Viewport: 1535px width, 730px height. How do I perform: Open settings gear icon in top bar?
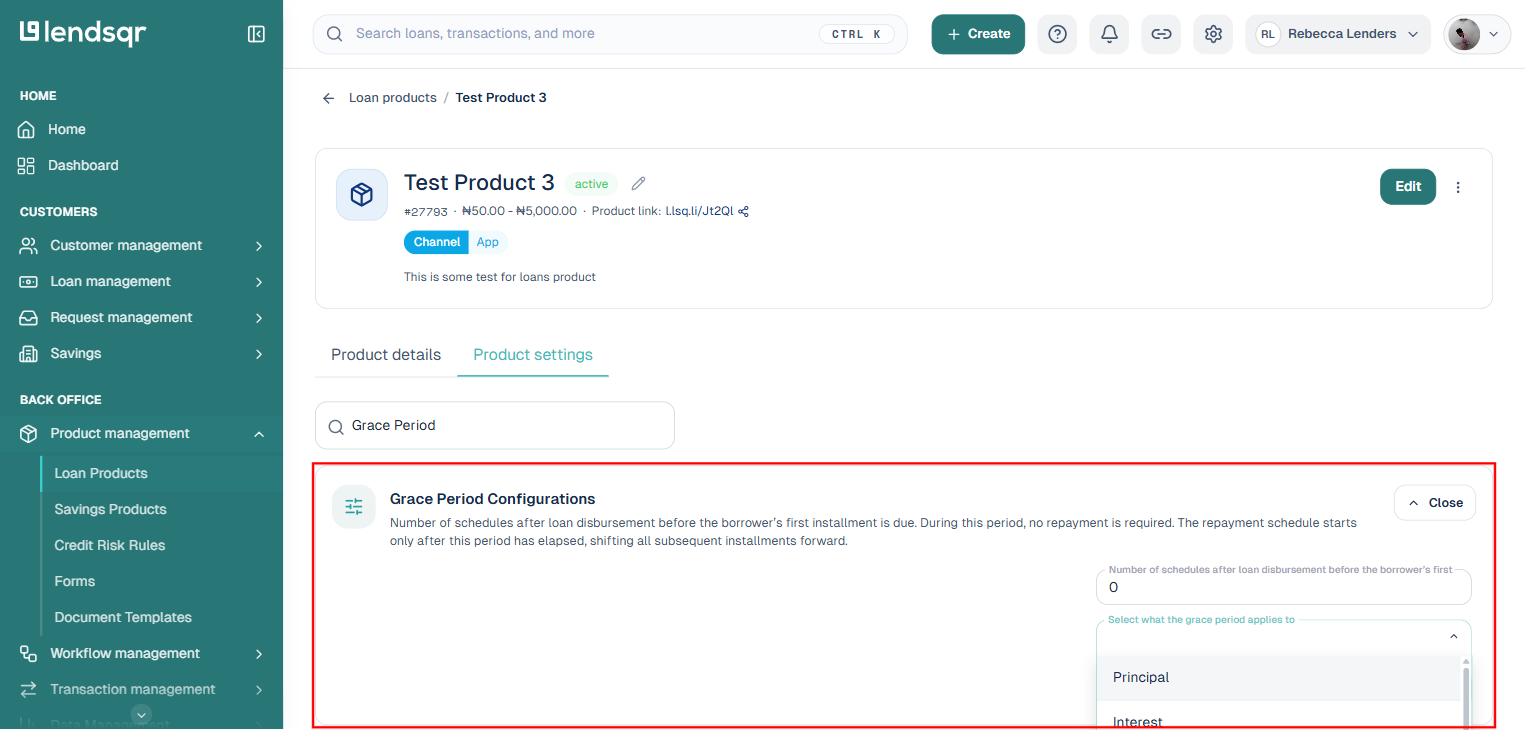[1213, 34]
